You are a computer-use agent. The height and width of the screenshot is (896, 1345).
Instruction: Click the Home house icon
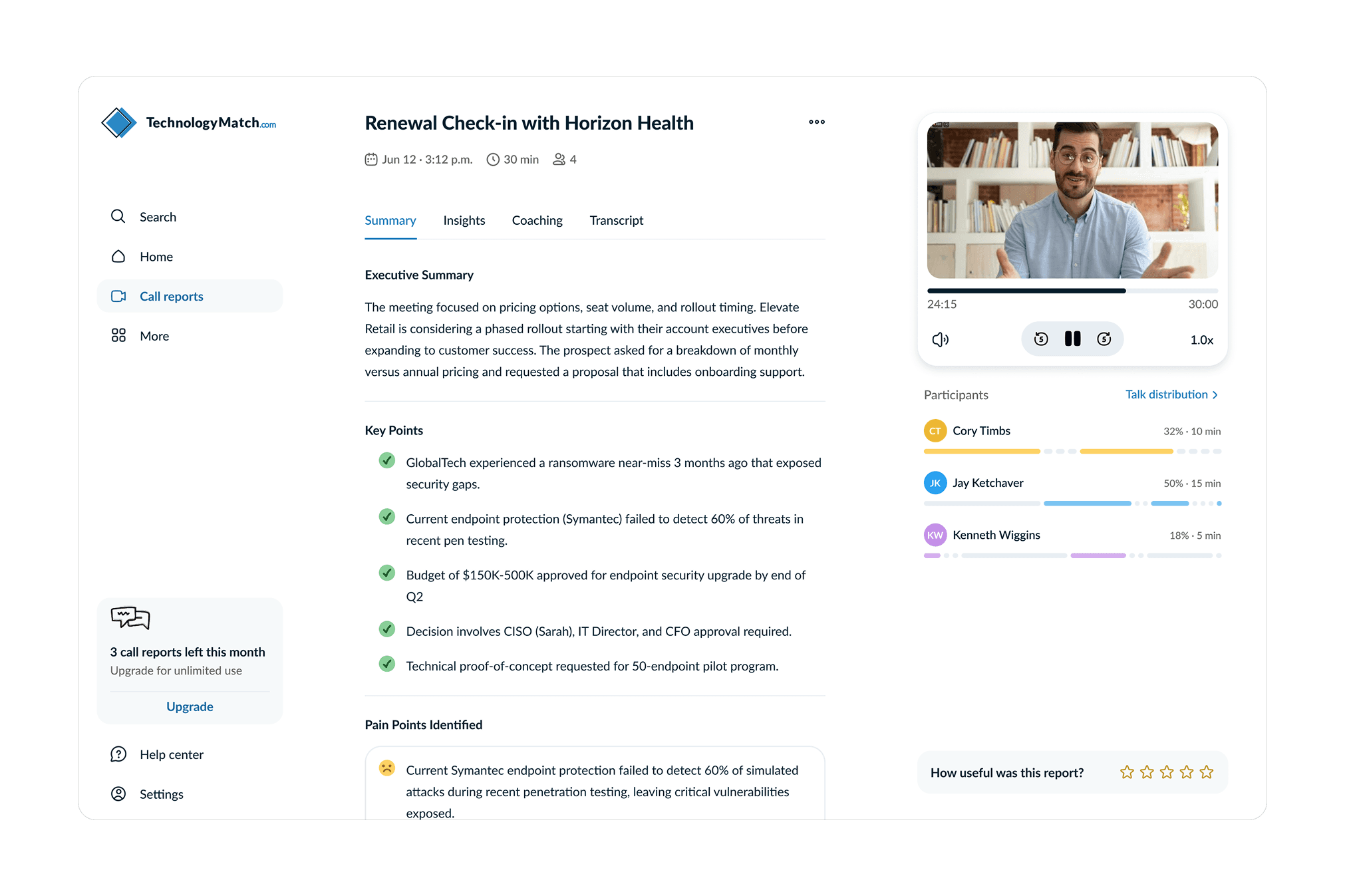click(x=118, y=256)
